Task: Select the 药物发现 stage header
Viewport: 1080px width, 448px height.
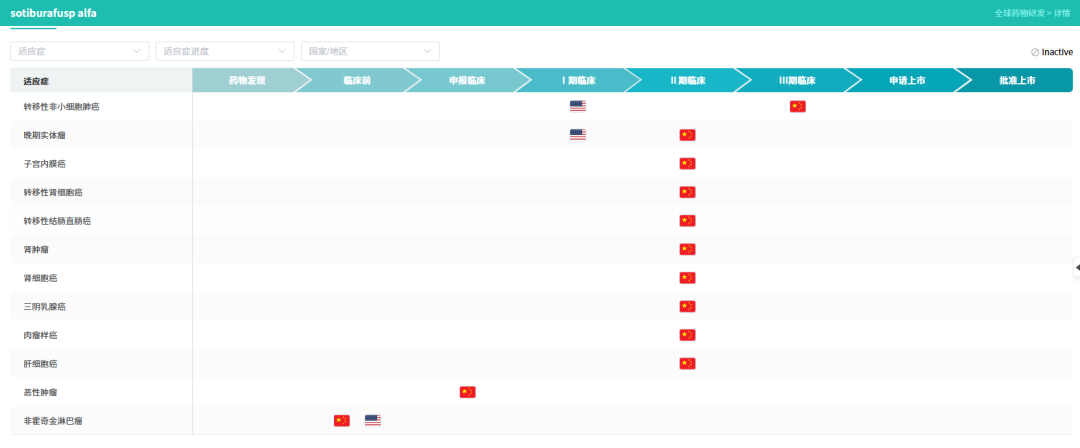Action: coord(246,80)
